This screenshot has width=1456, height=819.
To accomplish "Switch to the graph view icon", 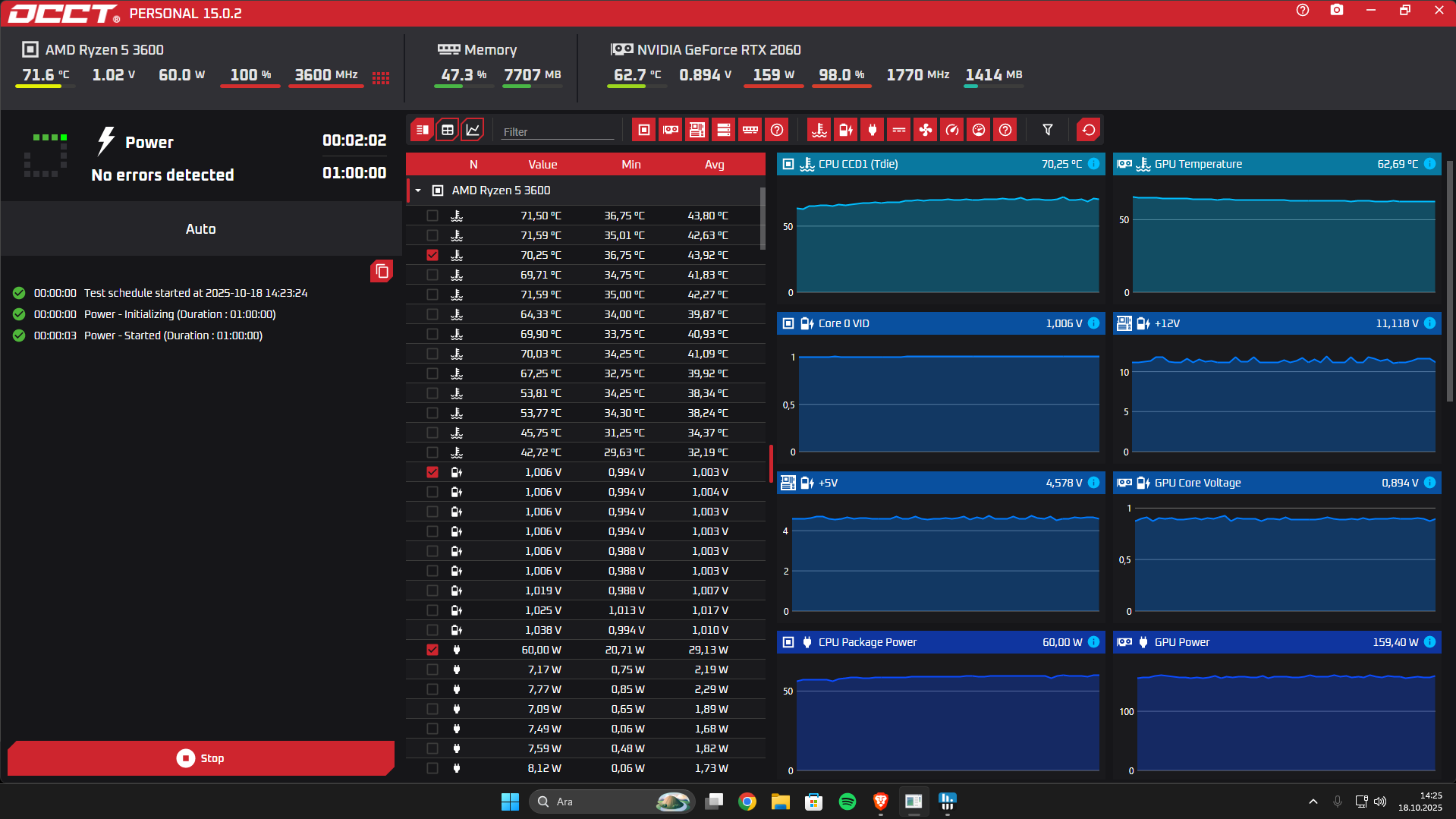I will 473,130.
